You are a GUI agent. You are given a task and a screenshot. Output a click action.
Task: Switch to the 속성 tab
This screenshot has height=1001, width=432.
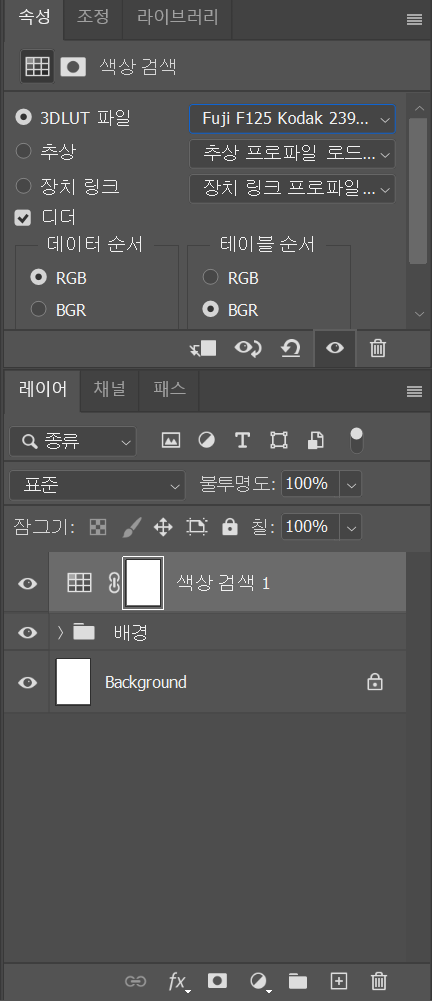[x=34, y=17]
